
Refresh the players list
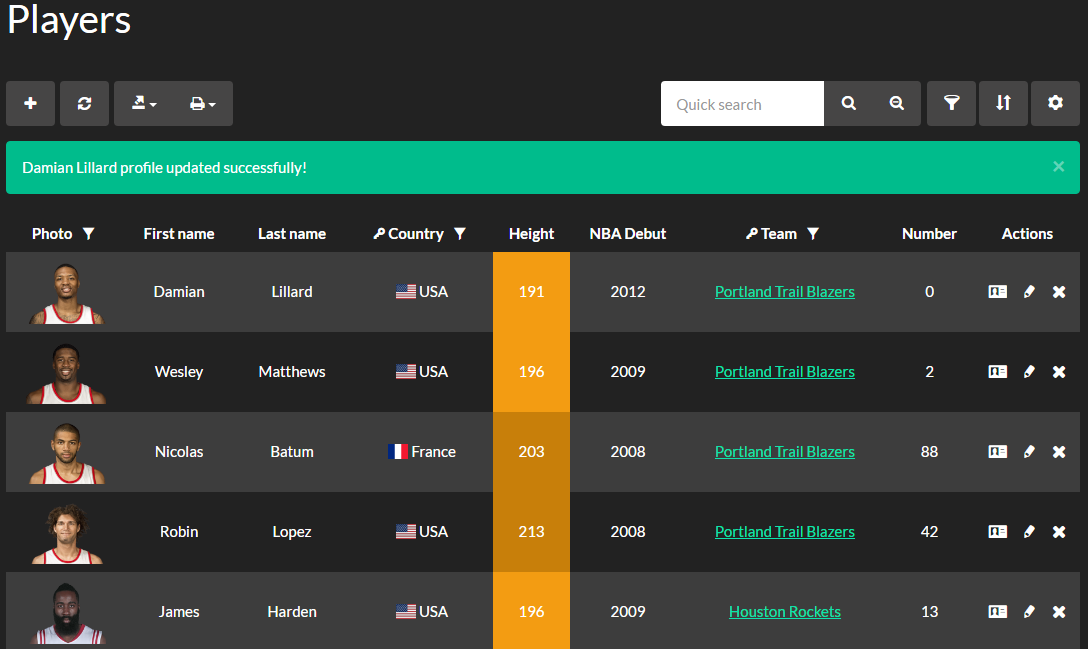pyautogui.click(x=84, y=104)
